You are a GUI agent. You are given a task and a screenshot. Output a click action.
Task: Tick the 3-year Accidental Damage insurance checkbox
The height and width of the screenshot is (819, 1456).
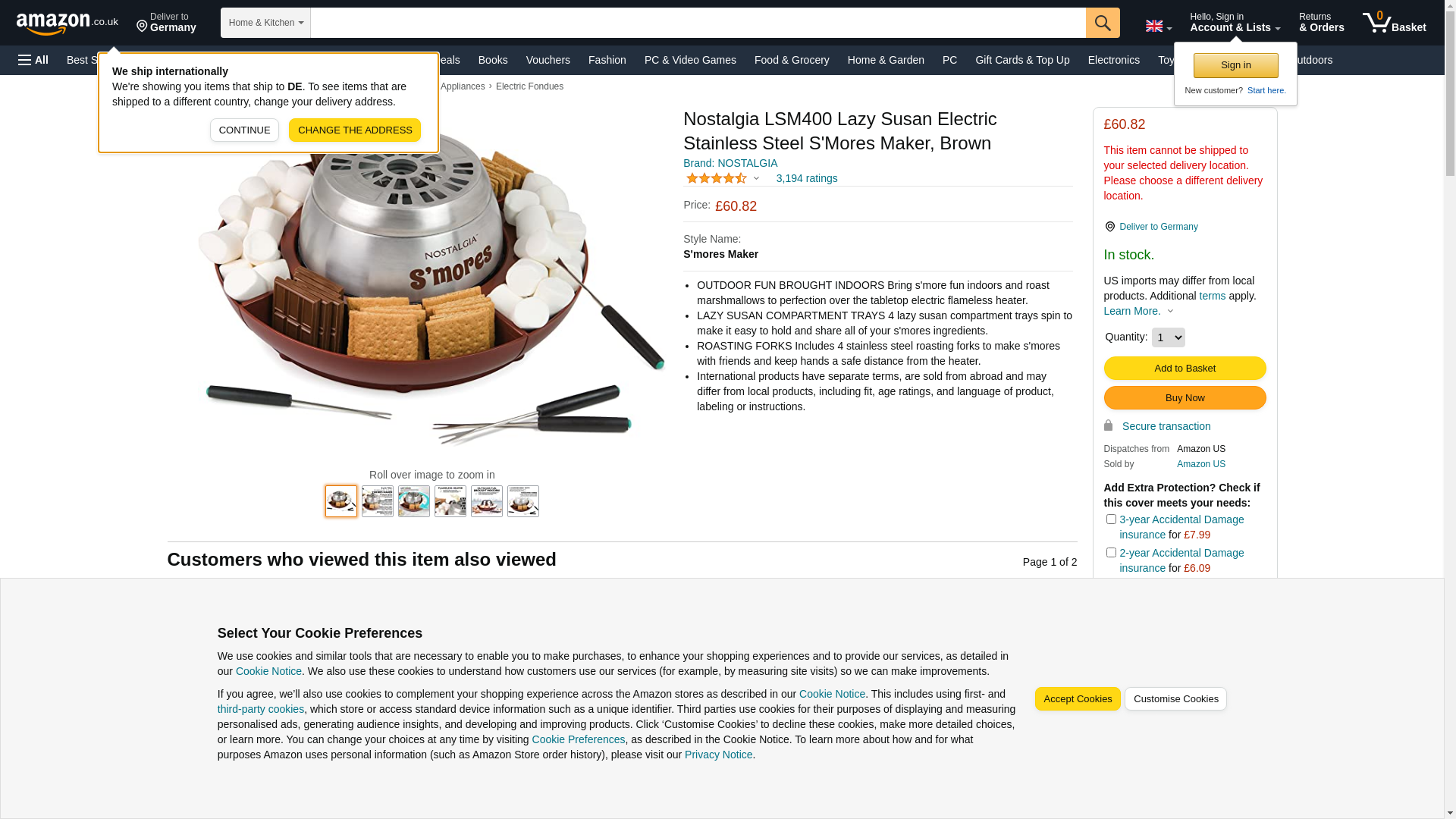[x=1111, y=519]
